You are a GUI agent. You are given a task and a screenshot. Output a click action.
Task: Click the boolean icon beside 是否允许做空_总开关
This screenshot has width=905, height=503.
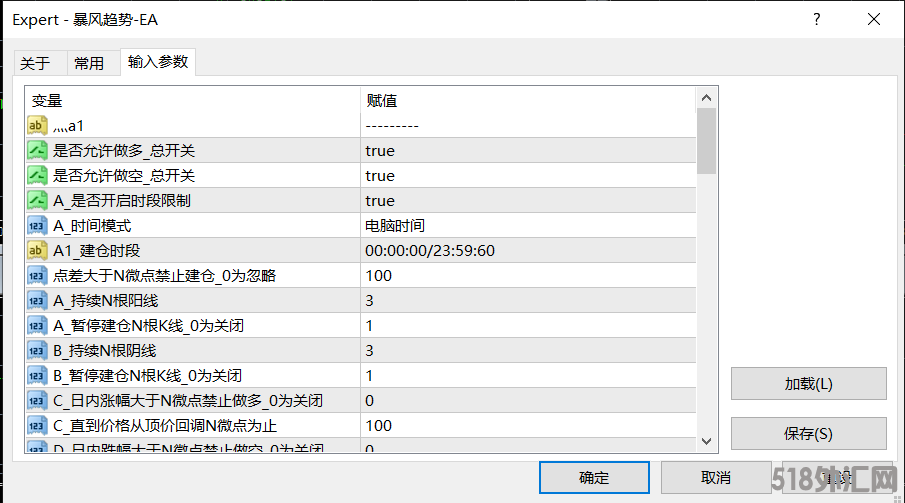(x=37, y=175)
